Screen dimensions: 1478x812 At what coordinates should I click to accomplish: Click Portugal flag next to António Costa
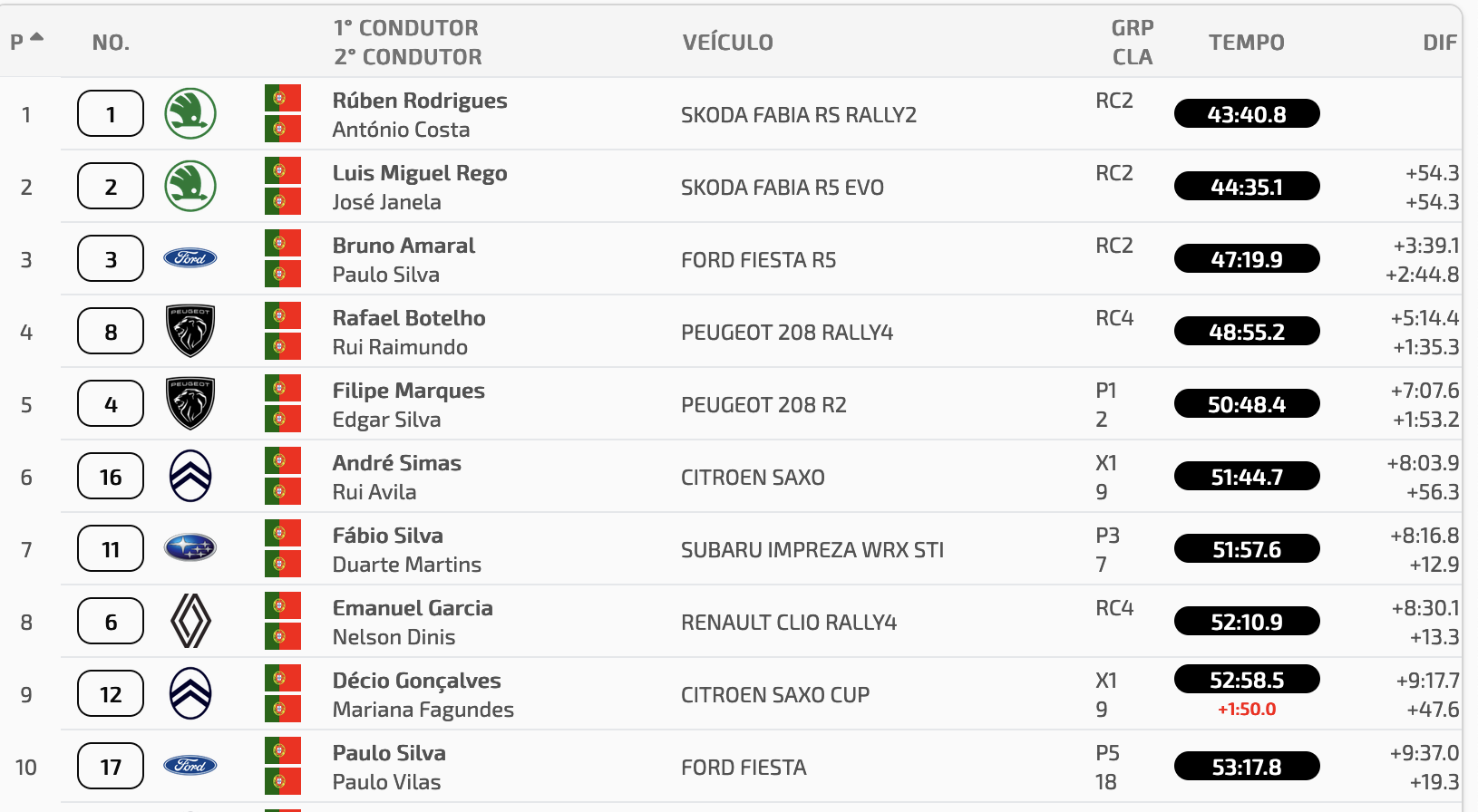(x=283, y=129)
